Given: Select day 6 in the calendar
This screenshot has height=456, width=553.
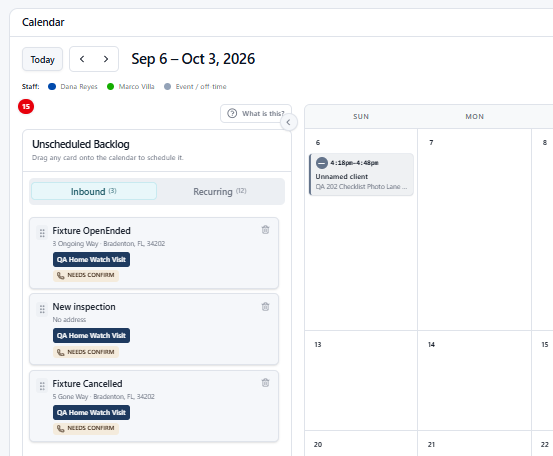Looking at the screenshot, I should [x=318, y=142].
